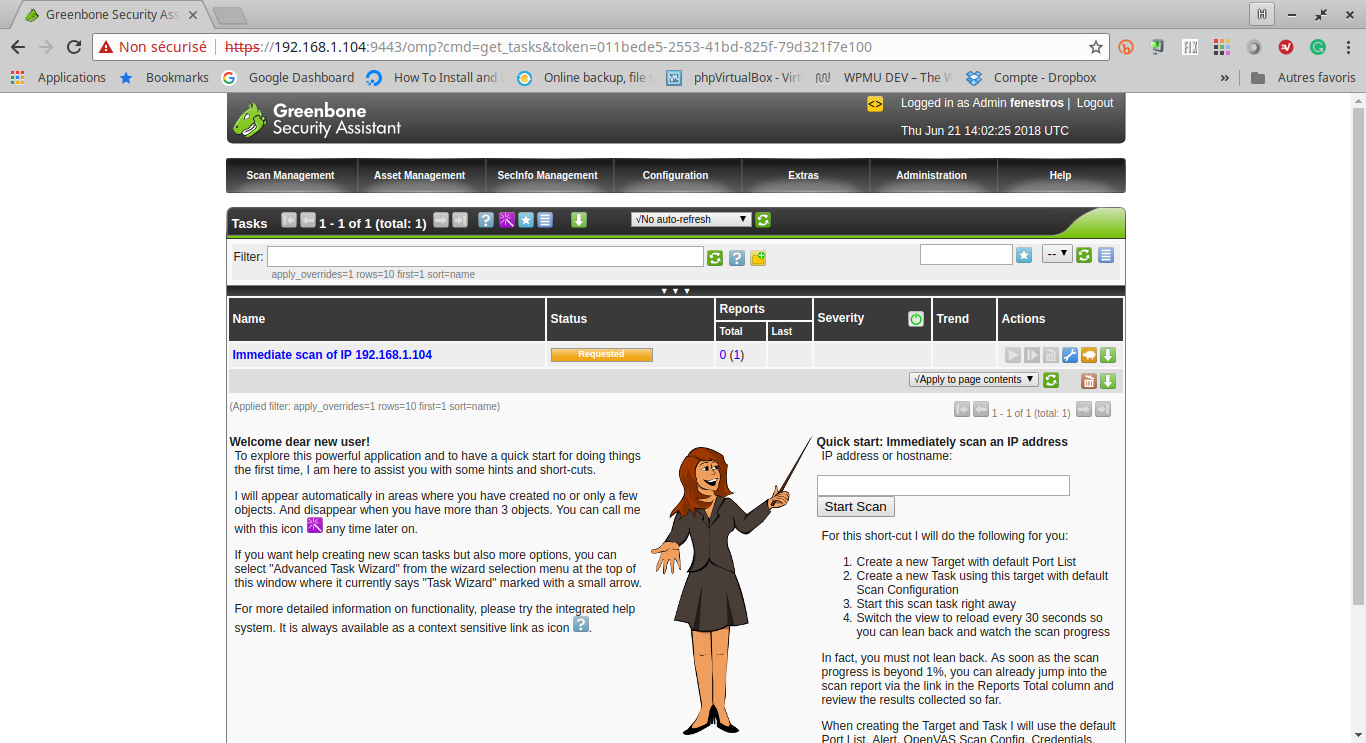This screenshot has width=1366, height=743.
Task: Open the purple Task Wizard icon in Tasks header
Action: click(506, 220)
